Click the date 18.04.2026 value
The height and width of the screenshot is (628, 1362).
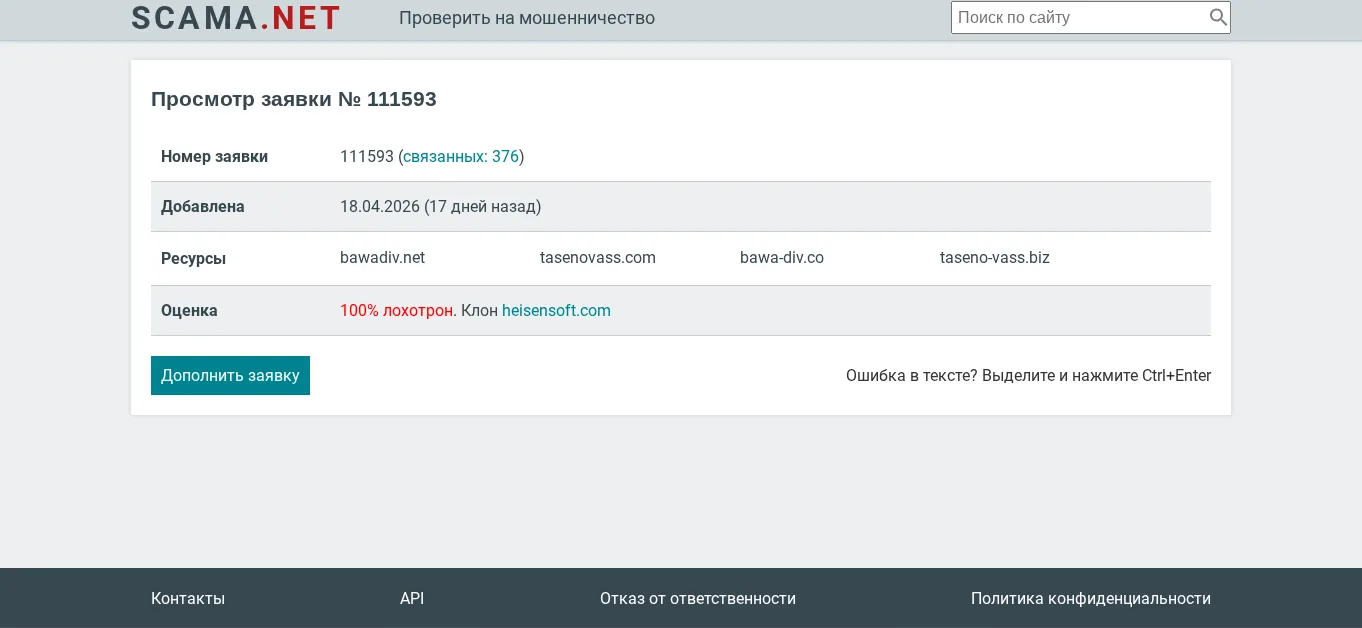(380, 206)
